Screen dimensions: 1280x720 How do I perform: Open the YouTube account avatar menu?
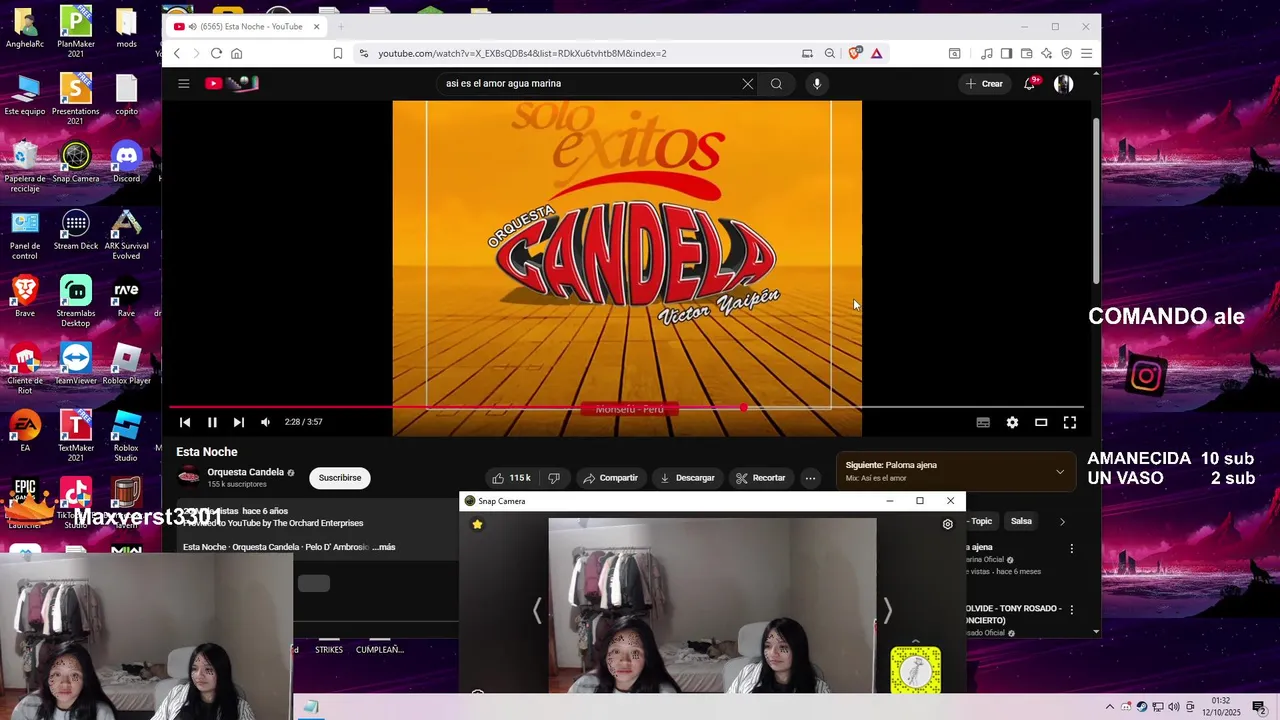click(x=1063, y=84)
